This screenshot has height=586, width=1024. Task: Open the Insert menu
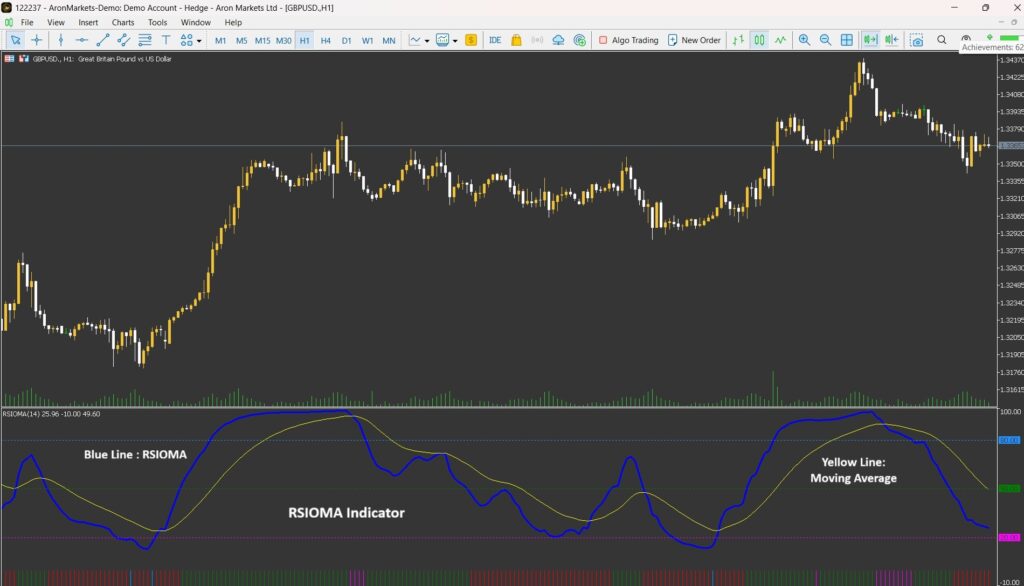pyautogui.click(x=88, y=22)
